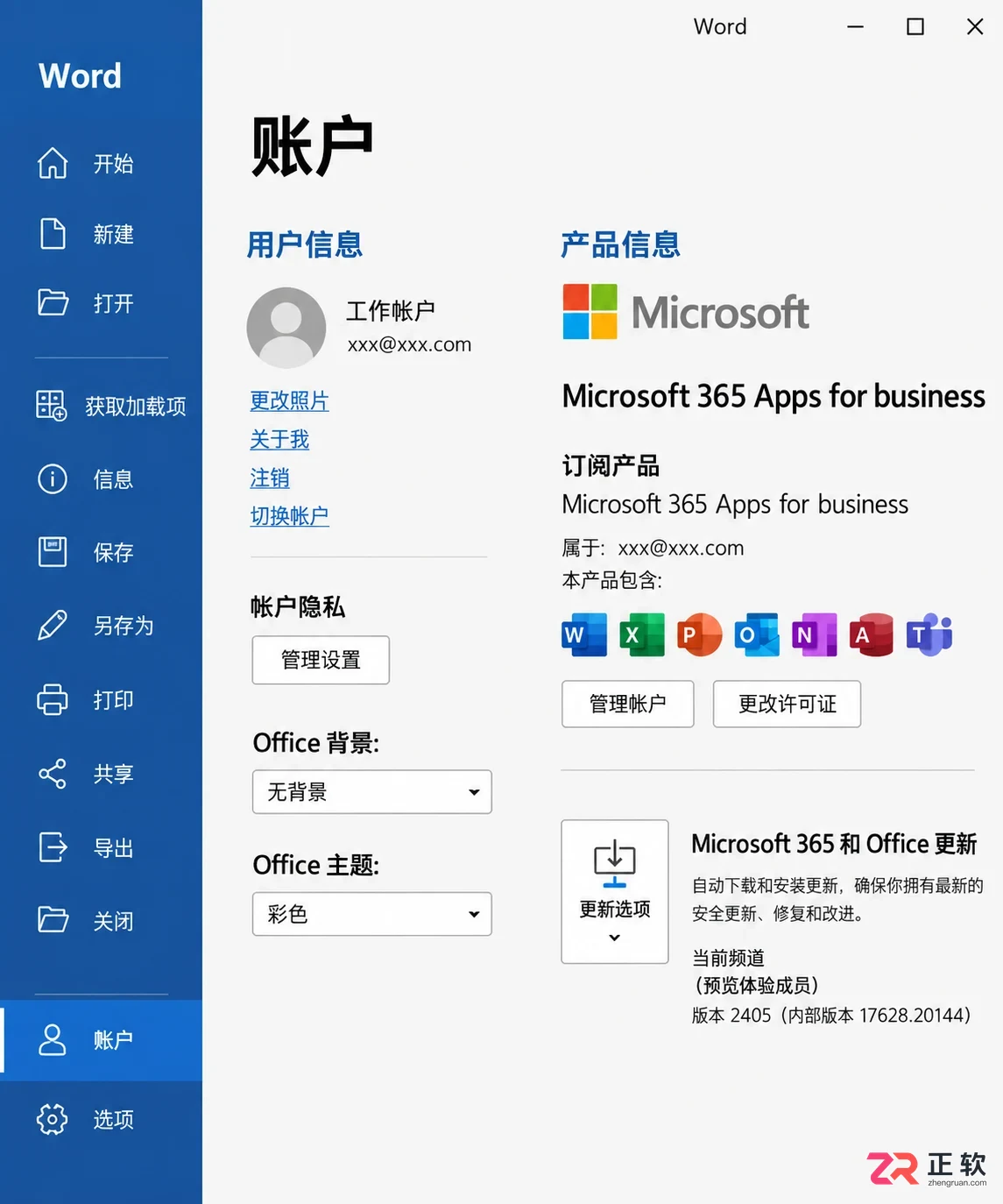Select the 共享 menu item
Screen dimensions: 1003x1204
click(101, 773)
